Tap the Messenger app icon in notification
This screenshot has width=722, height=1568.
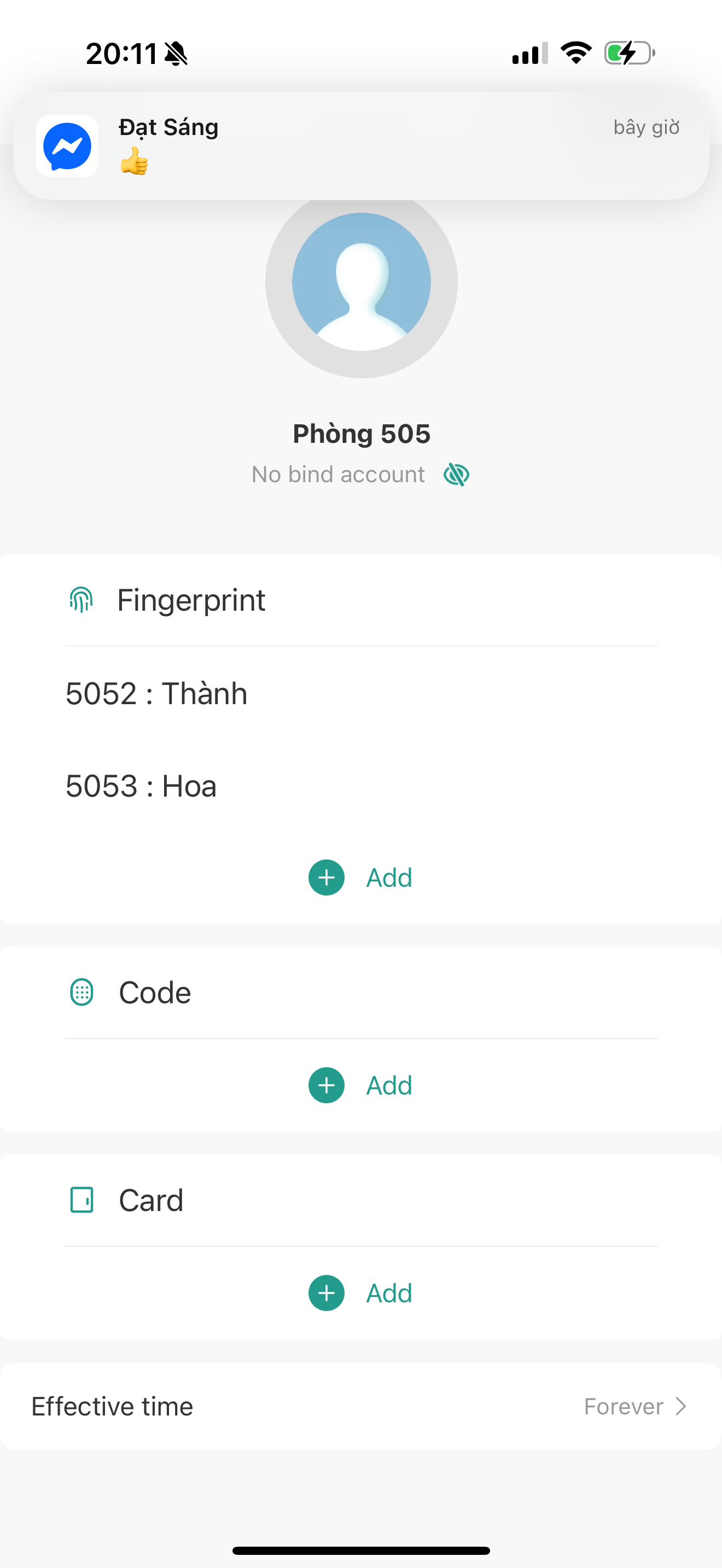67,146
